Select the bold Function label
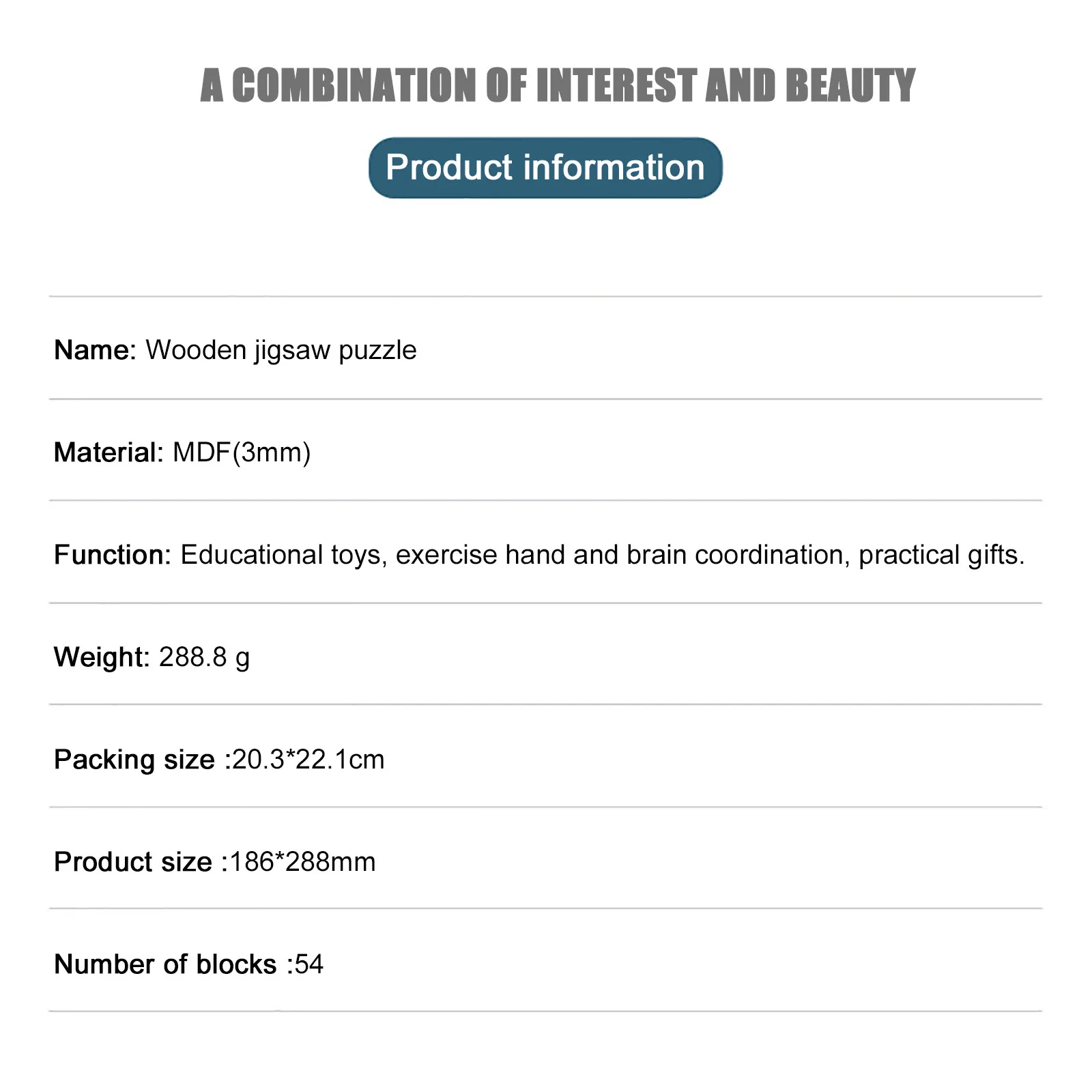 (112, 555)
